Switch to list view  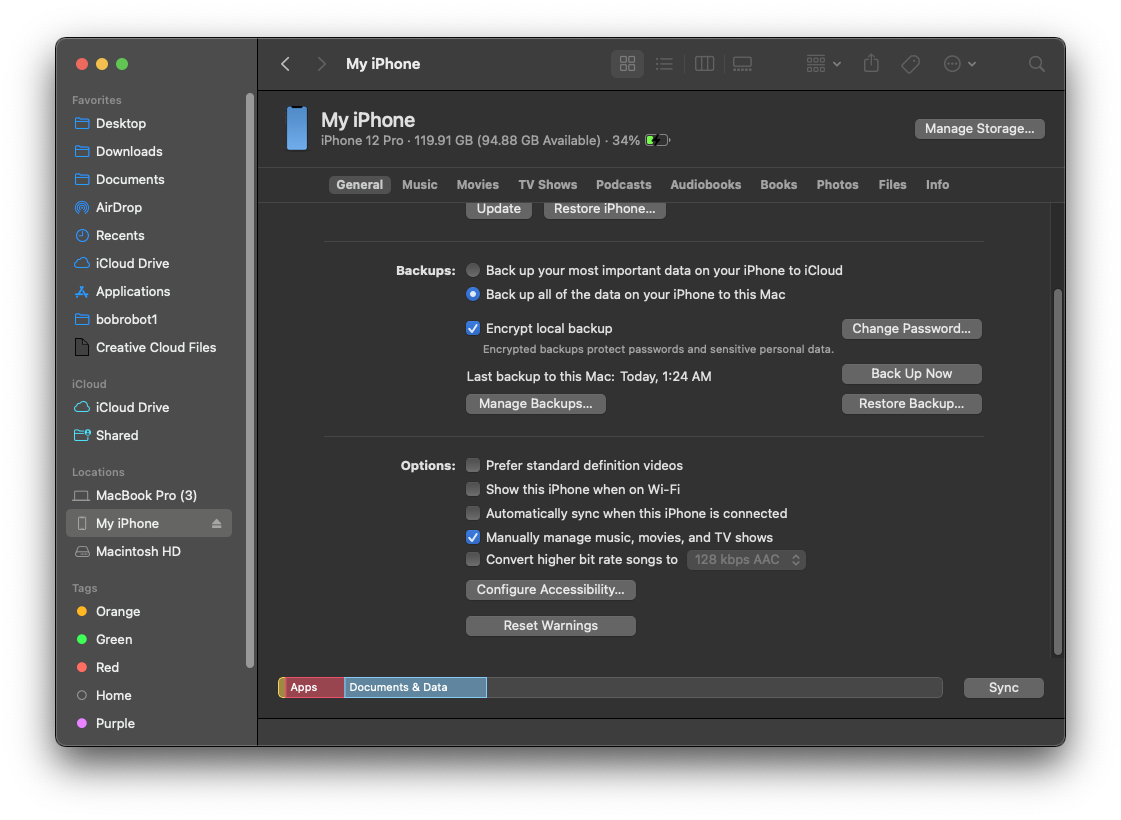(664, 64)
